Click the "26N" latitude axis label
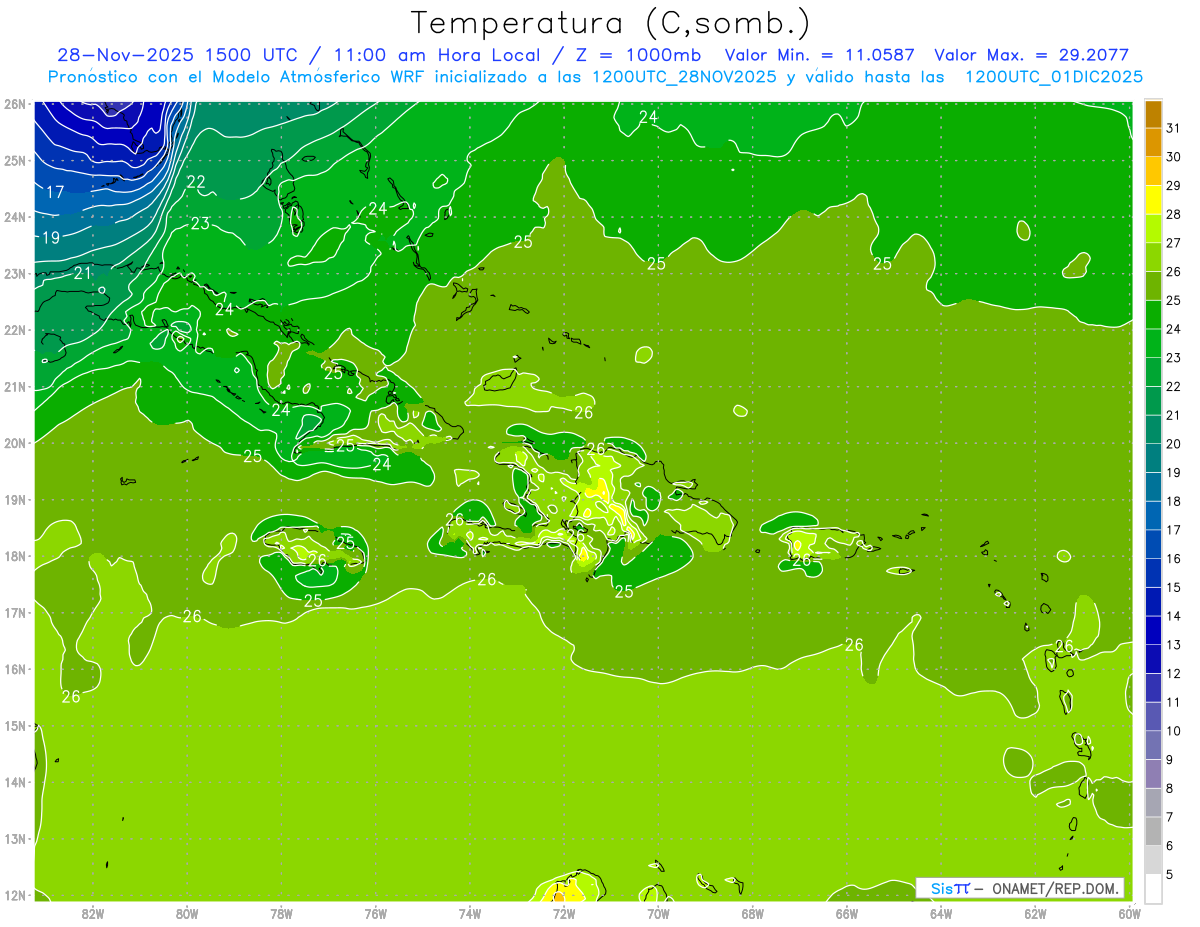The height and width of the screenshot is (927, 1200). coord(14,104)
